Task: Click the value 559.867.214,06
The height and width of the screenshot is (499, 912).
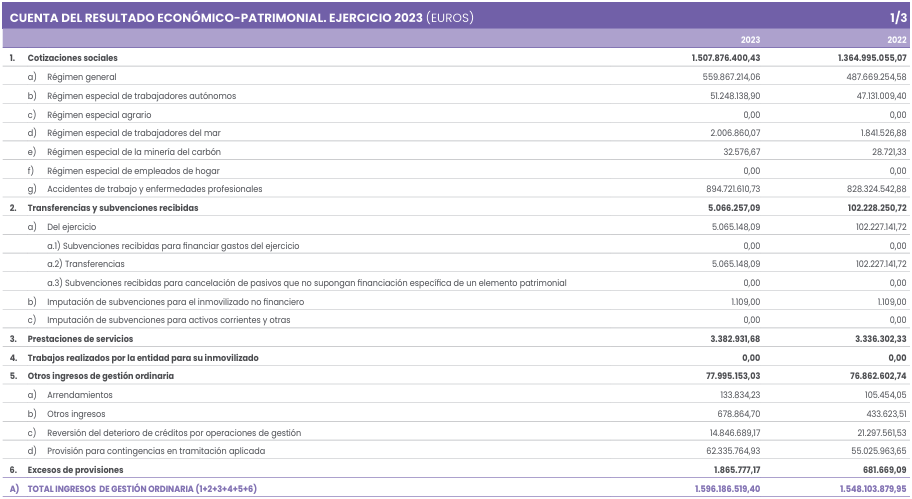Action: point(731,77)
